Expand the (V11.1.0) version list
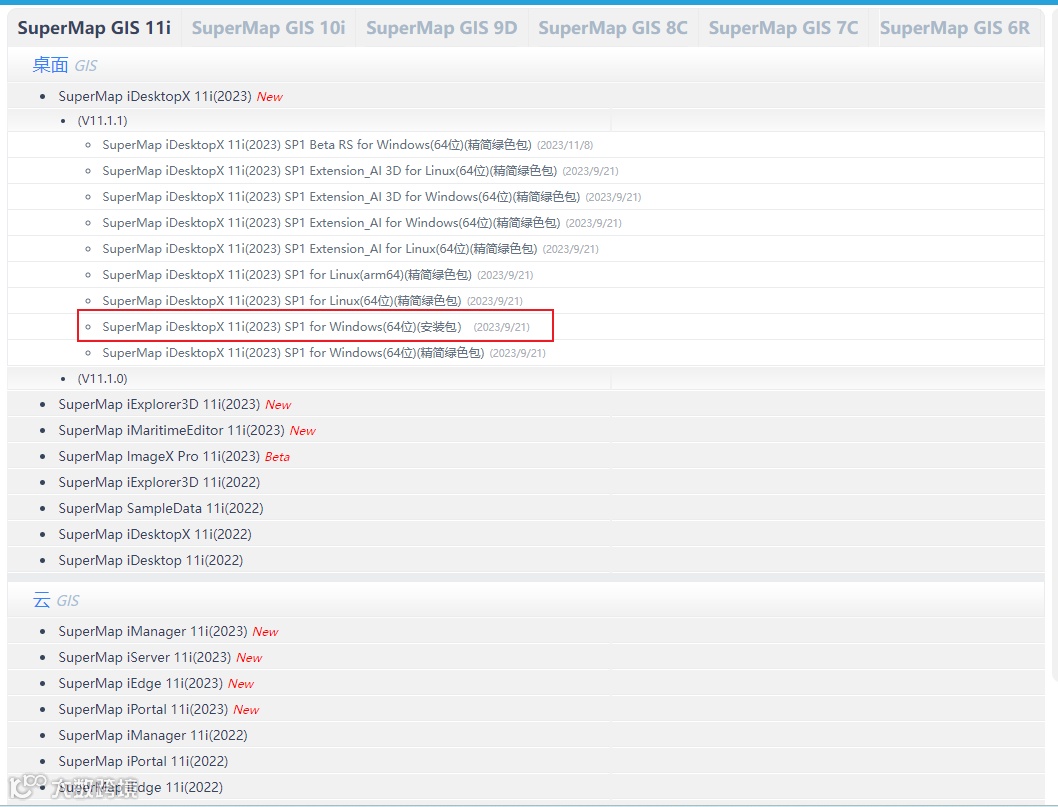The width and height of the screenshot is (1058, 807). pyautogui.click(x=102, y=379)
